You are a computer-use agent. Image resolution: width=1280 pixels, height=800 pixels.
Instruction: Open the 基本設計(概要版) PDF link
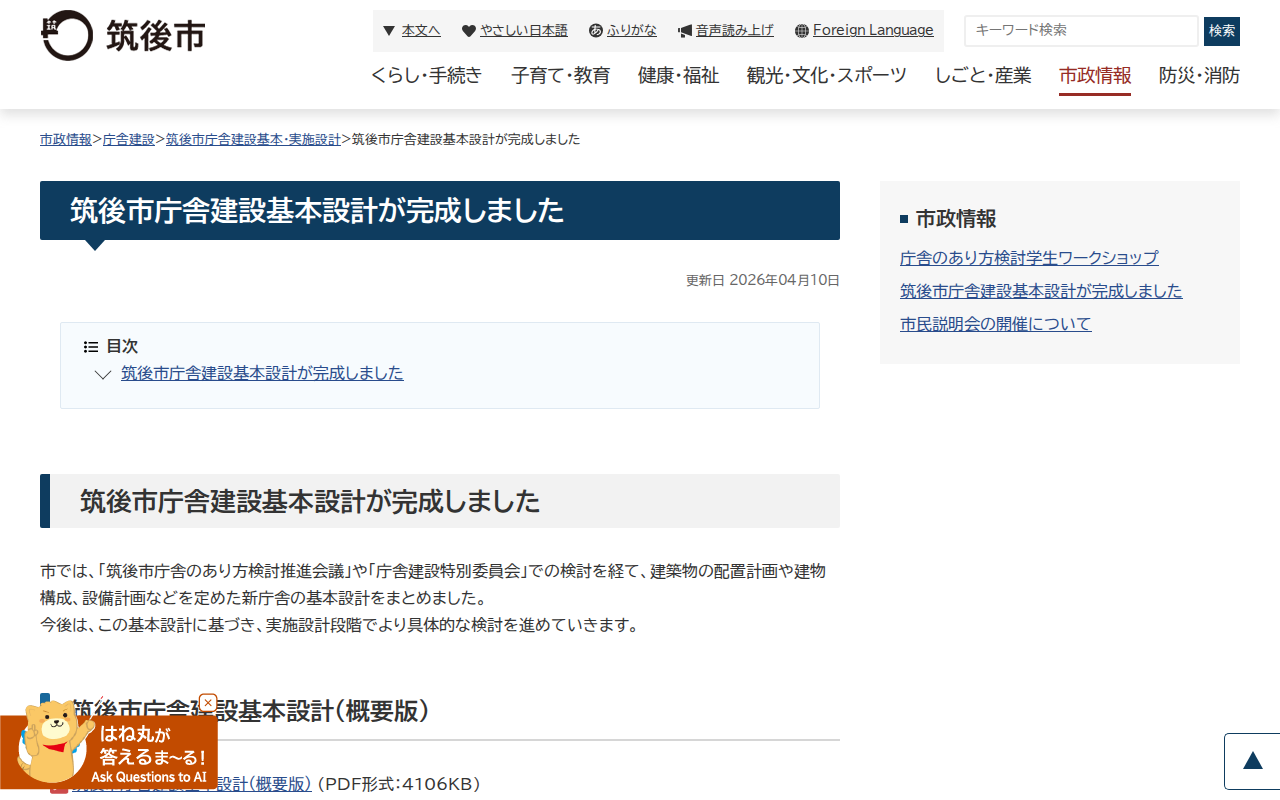tap(191, 783)
